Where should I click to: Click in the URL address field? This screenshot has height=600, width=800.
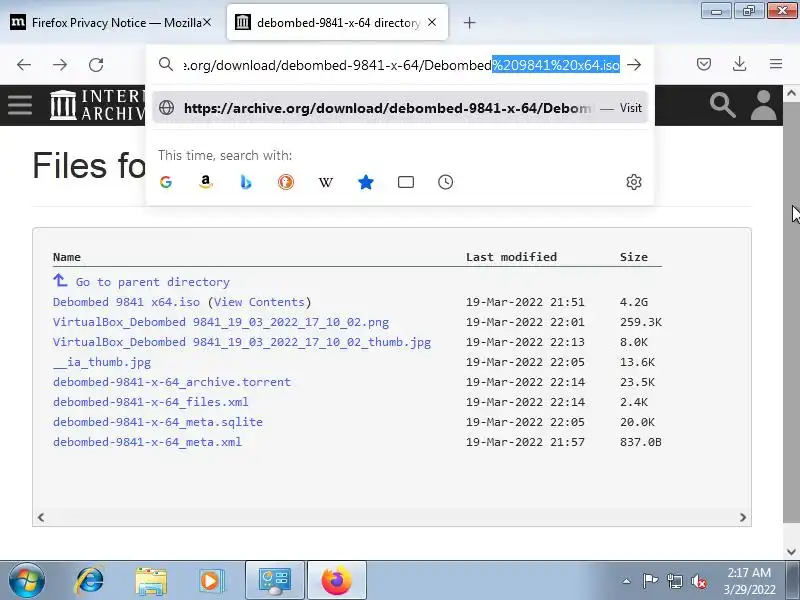[x=402, y=65]
